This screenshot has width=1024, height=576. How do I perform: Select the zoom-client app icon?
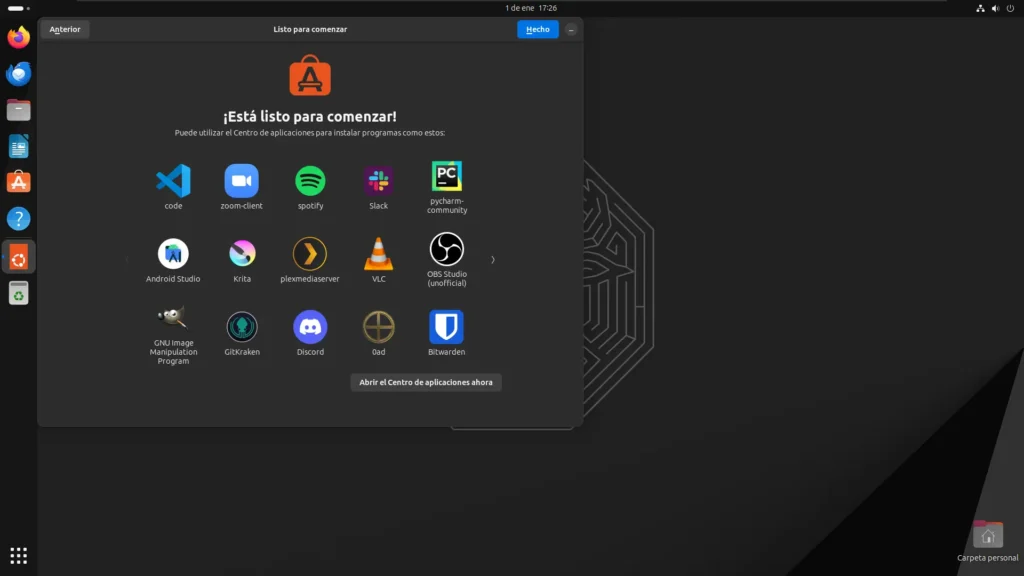click(242, 180)
